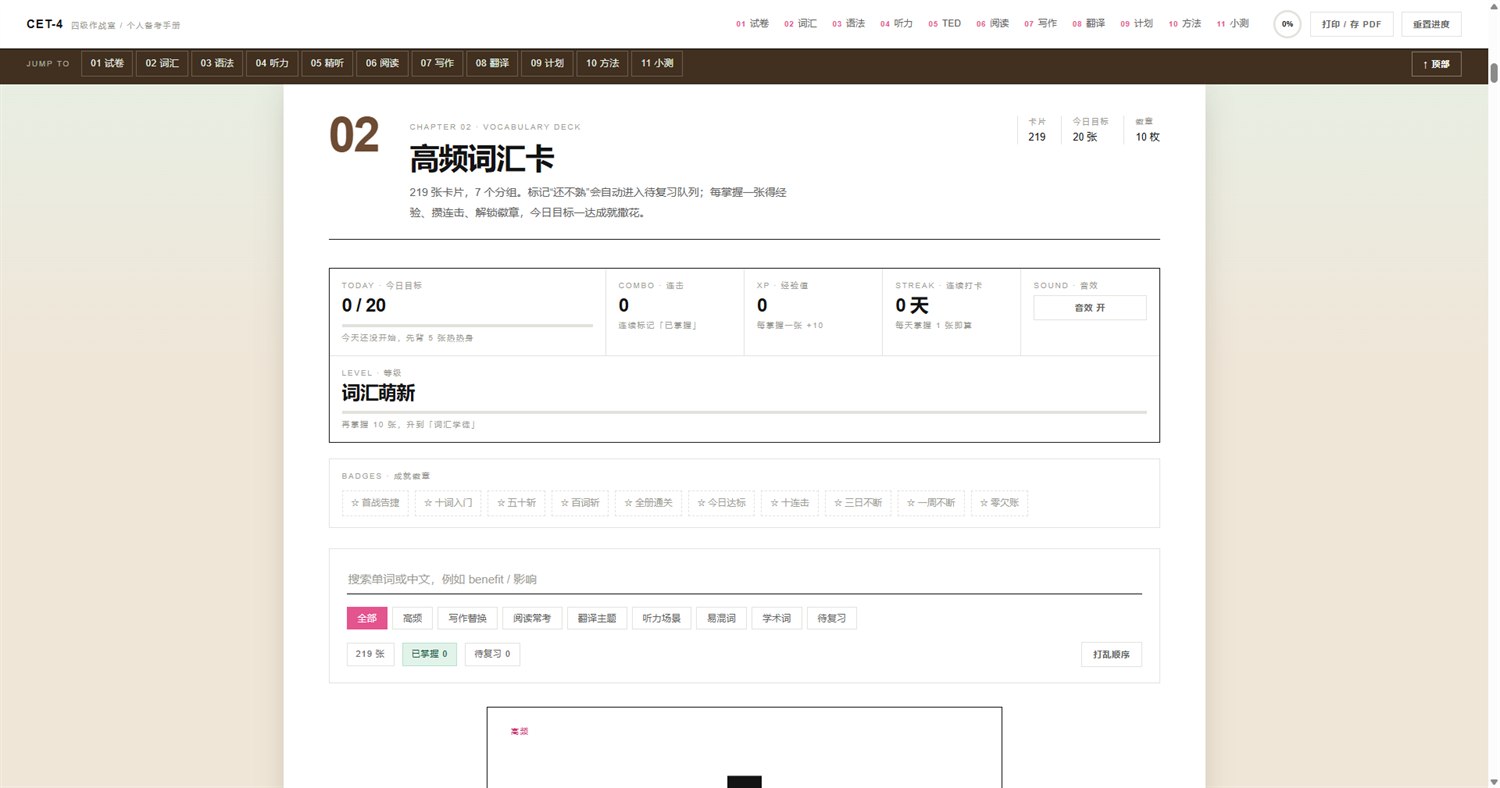The image size is (1500, 788).
Task: Go to 02 词汇 in the Jump To bar
Action: pyautogui.click(x=162, y=64)
